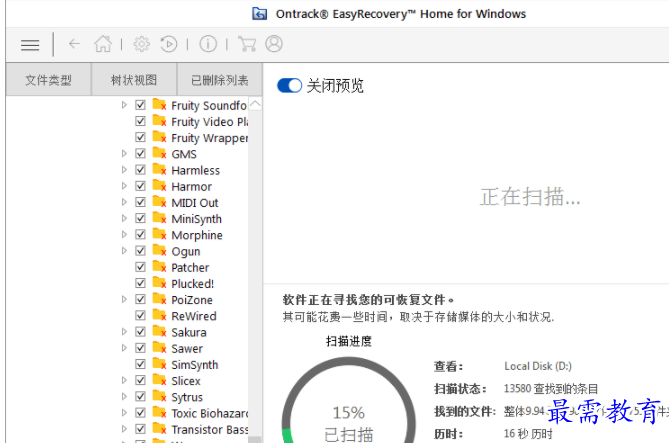Click the tree scrollbar up arrow
Image resolution: width=669 pixels, height=443 pixels.
coord(255,104)
